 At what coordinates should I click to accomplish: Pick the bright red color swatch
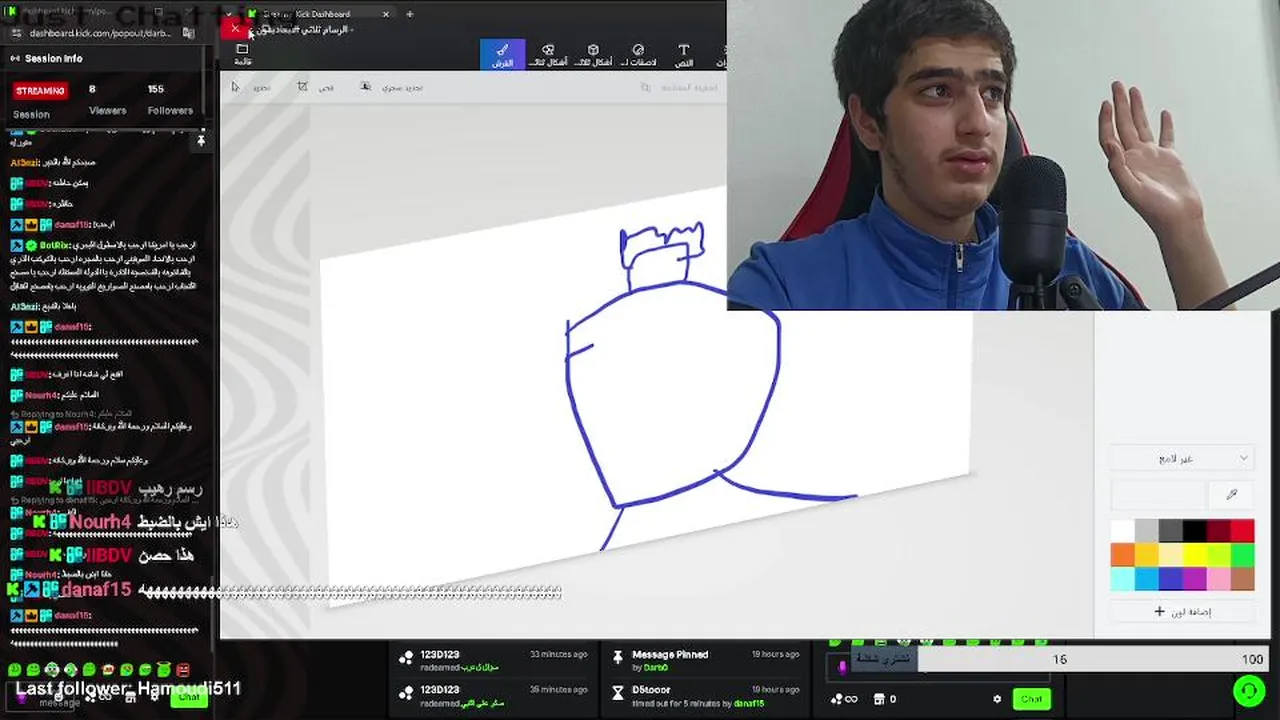1242,530
